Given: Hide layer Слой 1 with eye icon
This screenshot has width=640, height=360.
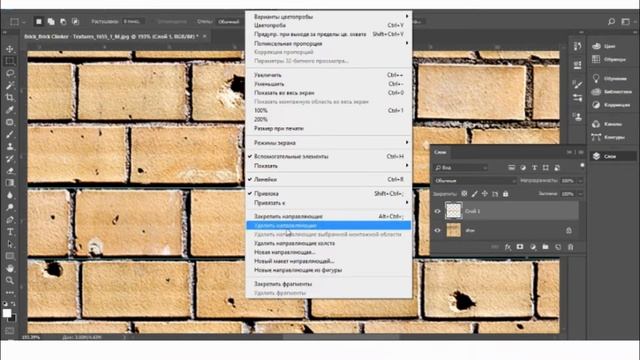Looking at the screenshot, I should coord(437,211).
